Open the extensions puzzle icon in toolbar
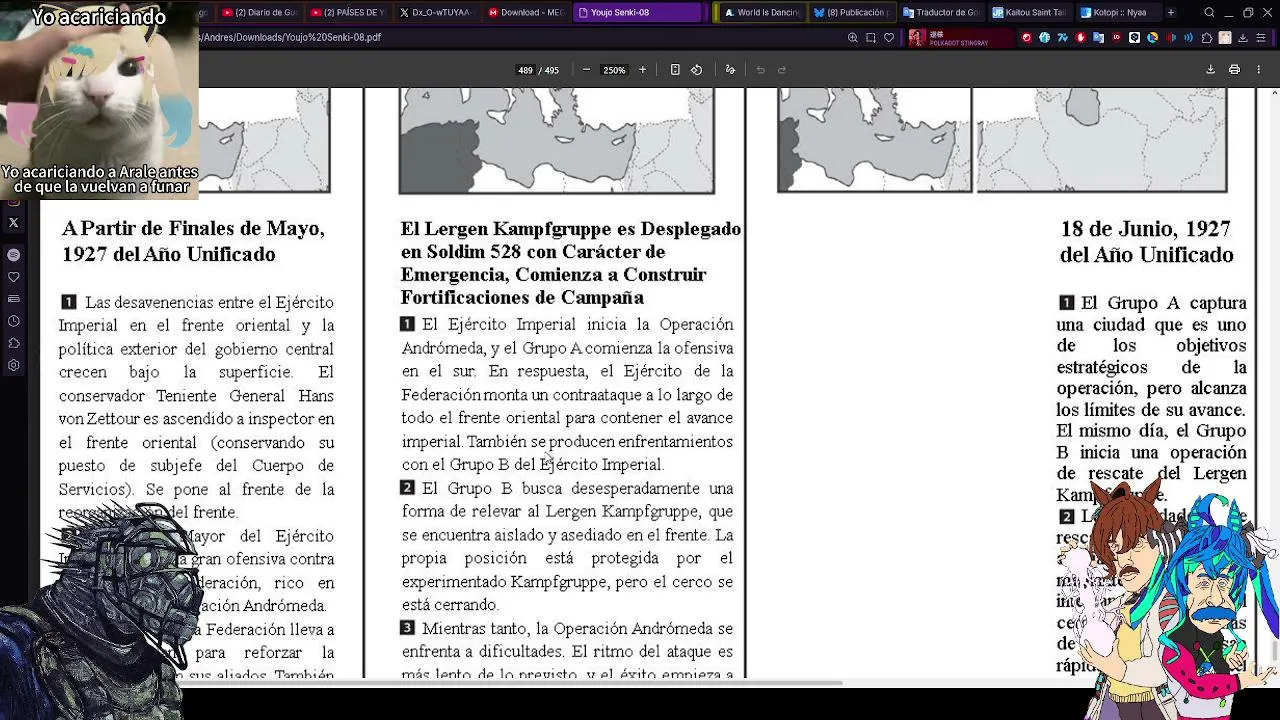This screenshot has width=1280, height=720. [1206, 38]
